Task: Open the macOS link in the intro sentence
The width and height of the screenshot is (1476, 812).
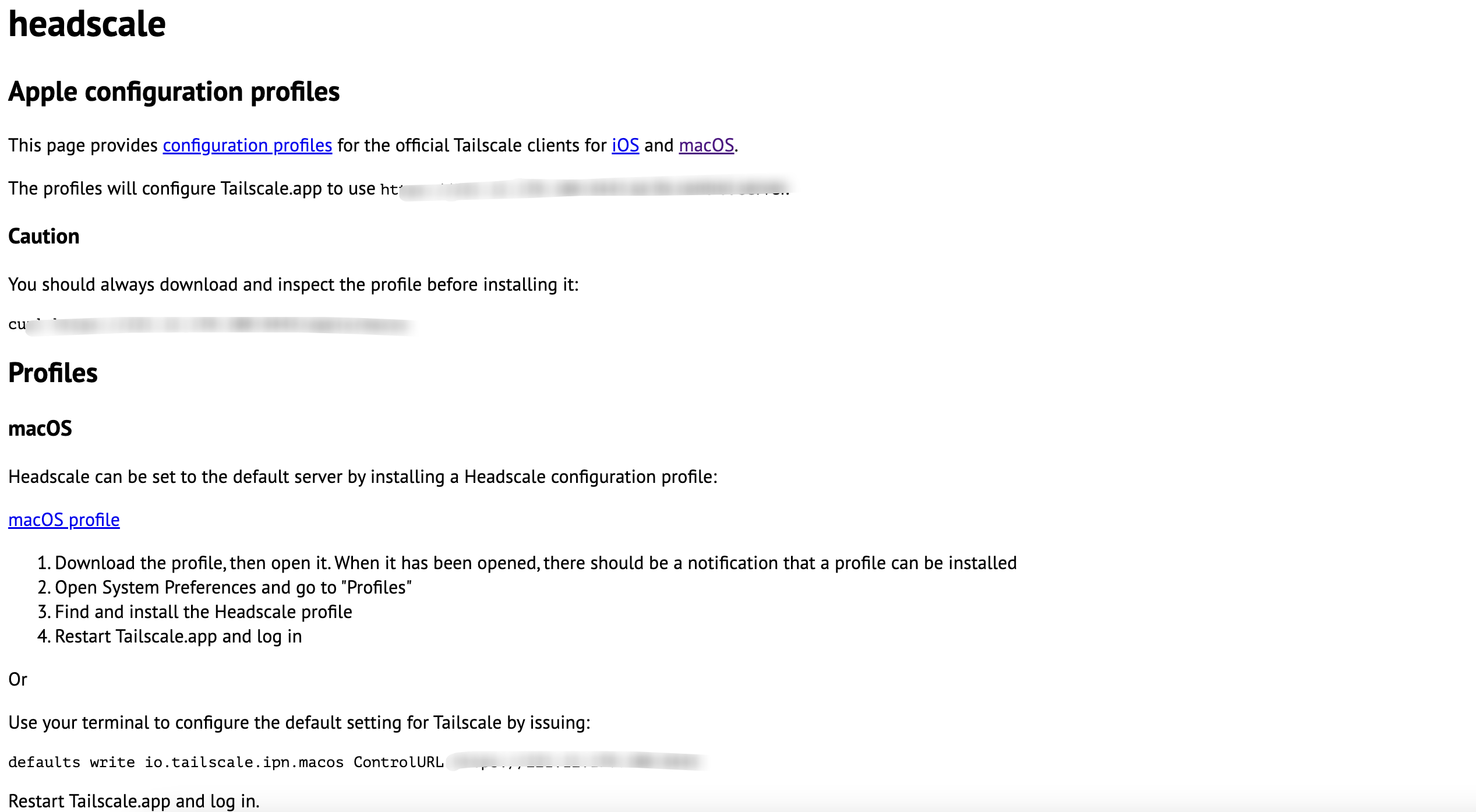Action: click(706, 145)
